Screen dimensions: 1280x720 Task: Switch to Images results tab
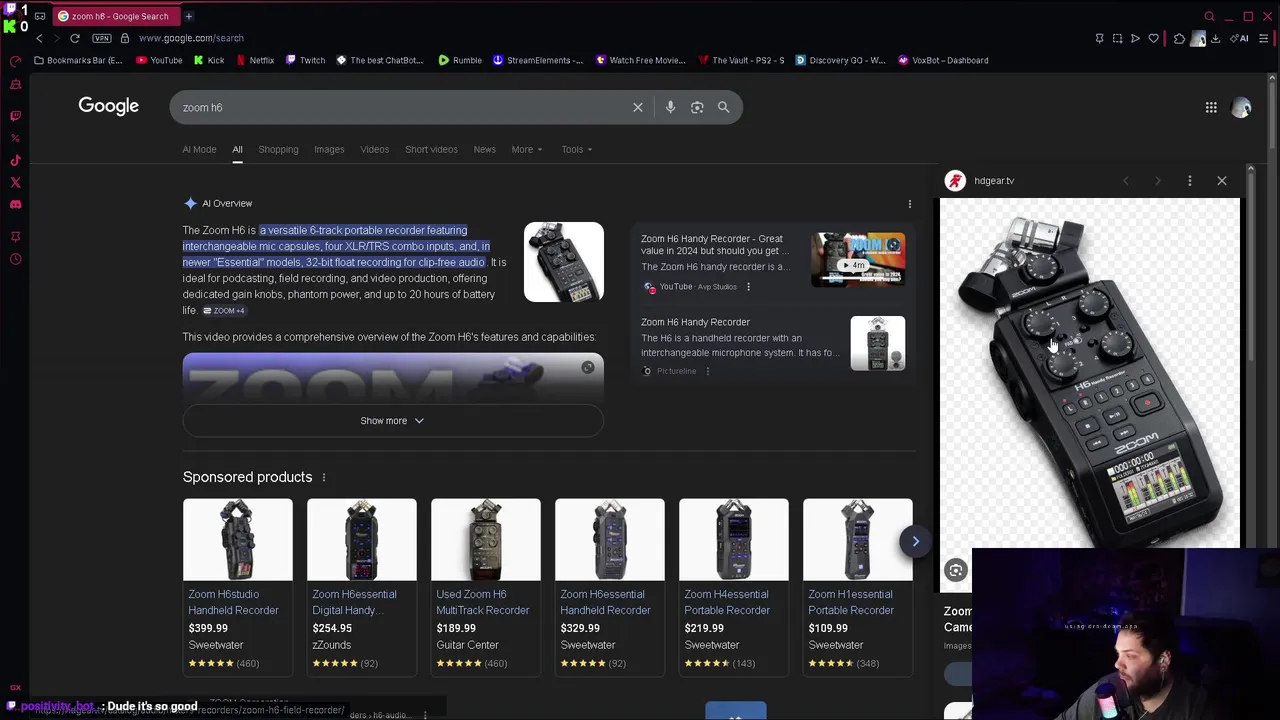329,150
